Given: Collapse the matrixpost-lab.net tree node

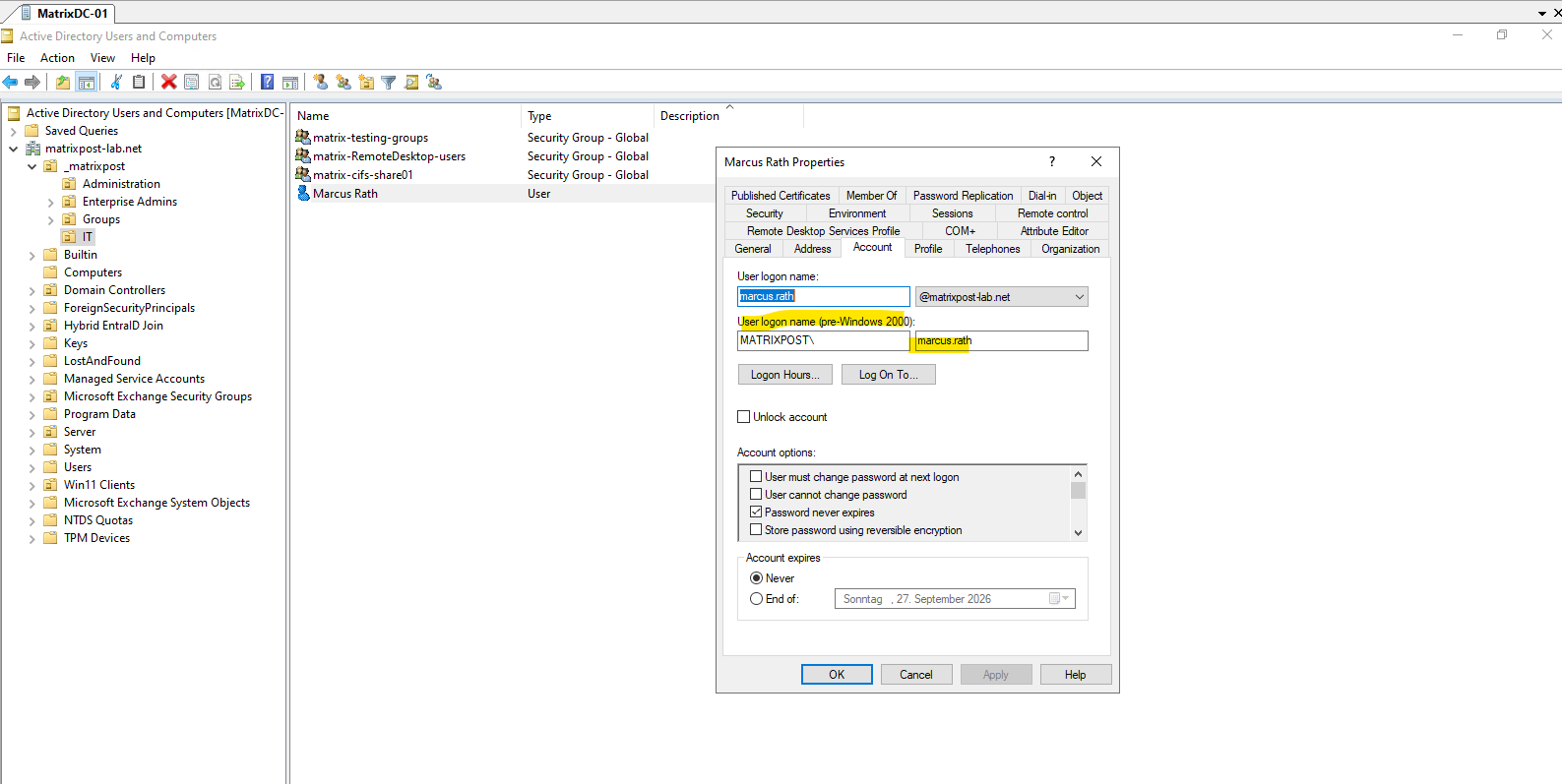Looking at the screenshot, I should click(13, 149).
